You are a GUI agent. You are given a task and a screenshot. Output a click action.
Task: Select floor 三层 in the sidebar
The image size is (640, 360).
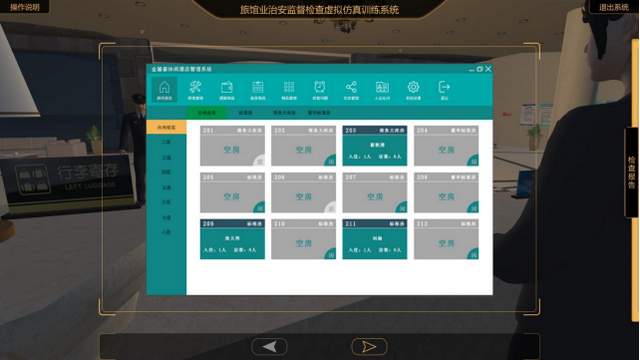tap(166, 157)
